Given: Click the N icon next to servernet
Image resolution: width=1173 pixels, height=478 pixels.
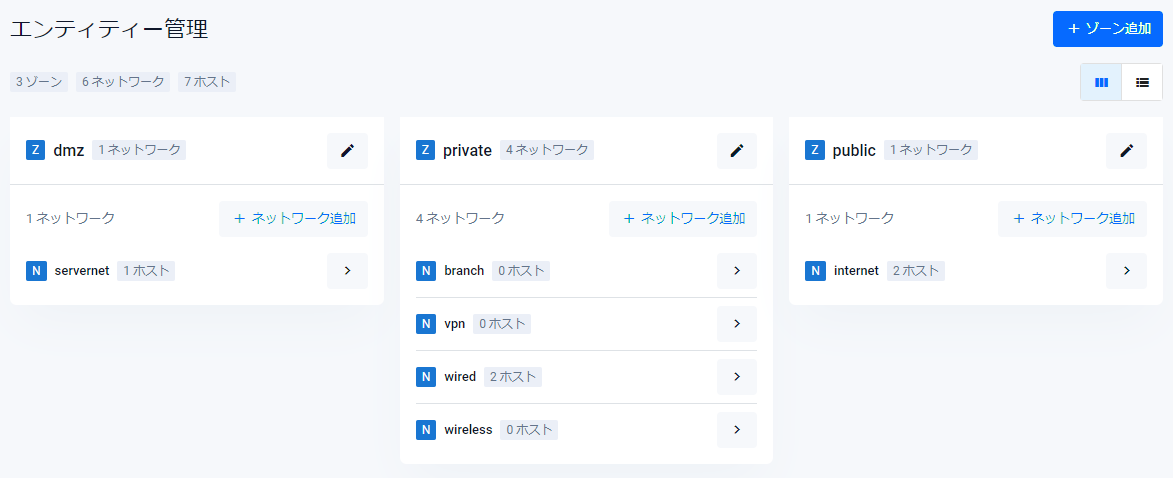Looking at the screenshot, I should point(36,271).
